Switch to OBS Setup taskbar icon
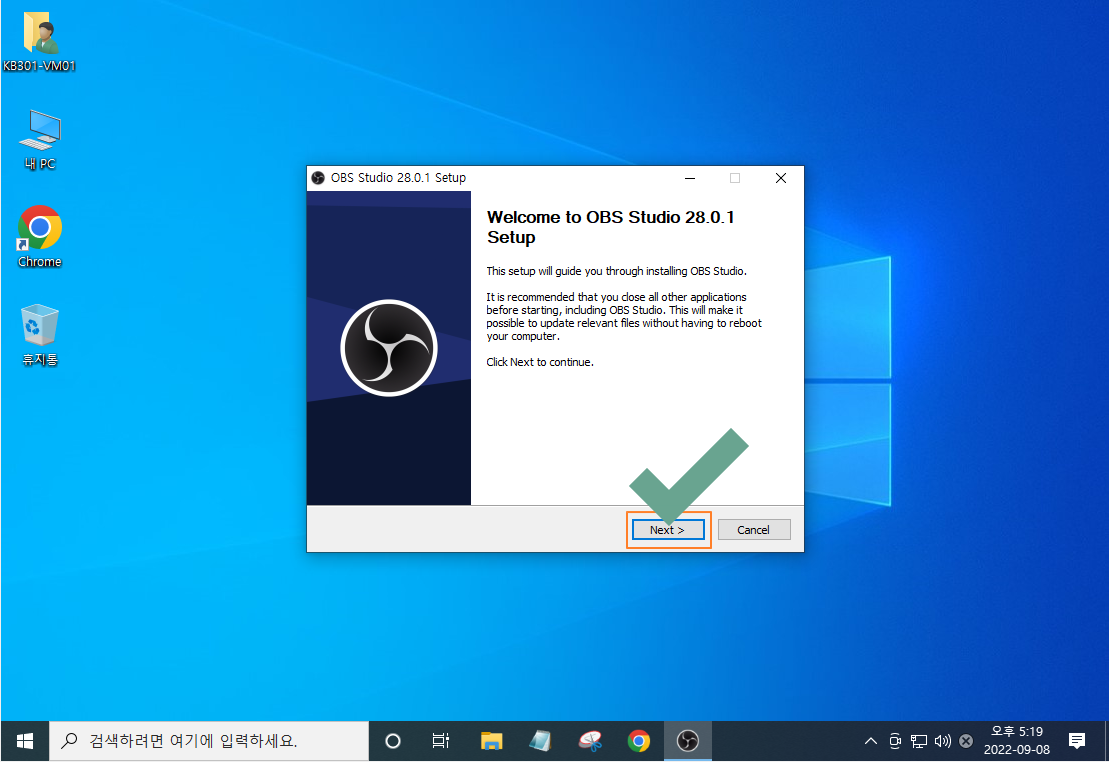Viewport: 1109px width, 762px height. [687, 741]
